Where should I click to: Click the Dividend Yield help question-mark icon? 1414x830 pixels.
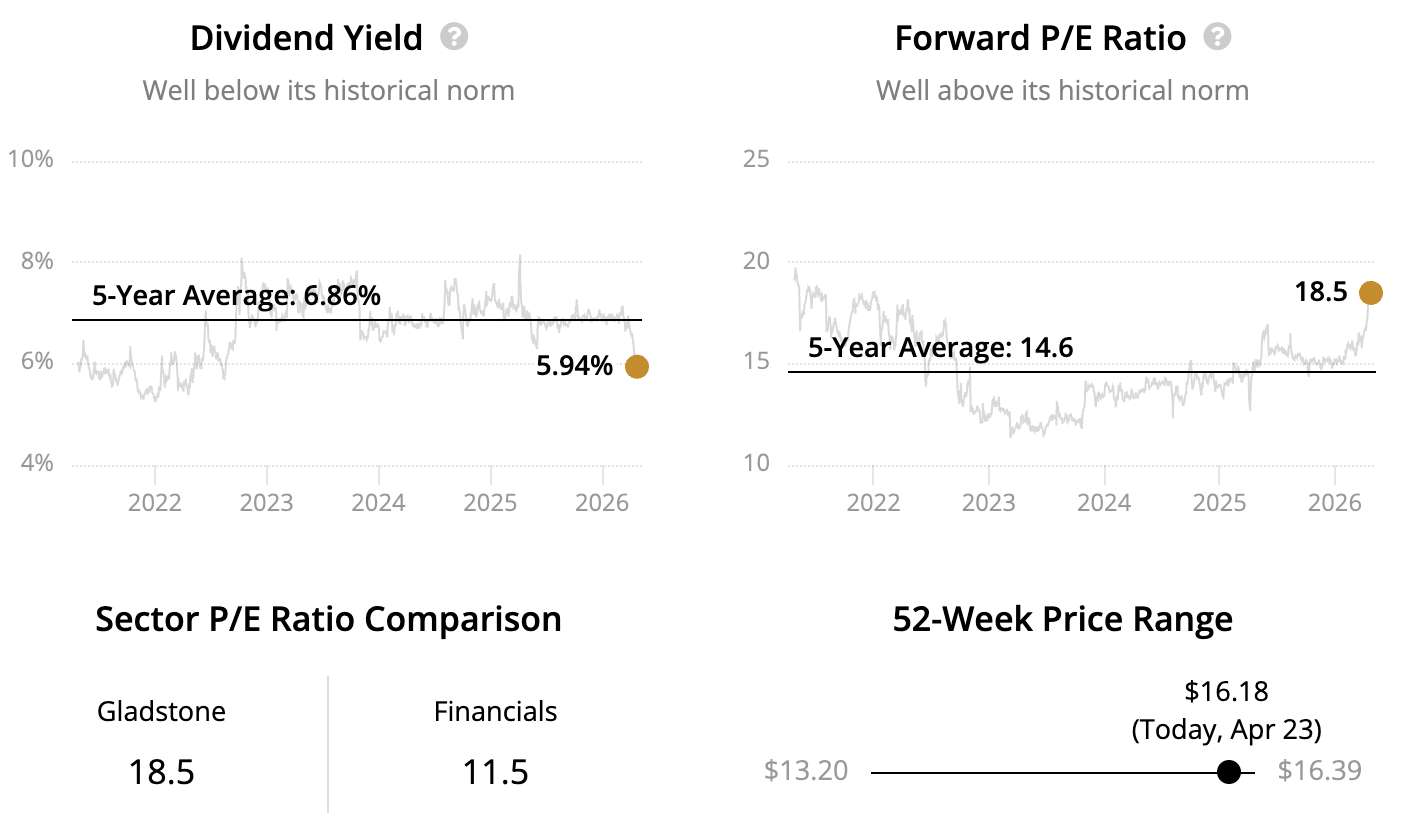click(454, 38)
